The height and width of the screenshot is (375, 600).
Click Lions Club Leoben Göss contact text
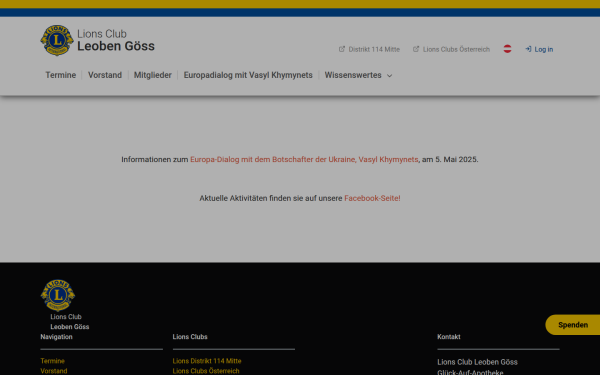[477, 362]
